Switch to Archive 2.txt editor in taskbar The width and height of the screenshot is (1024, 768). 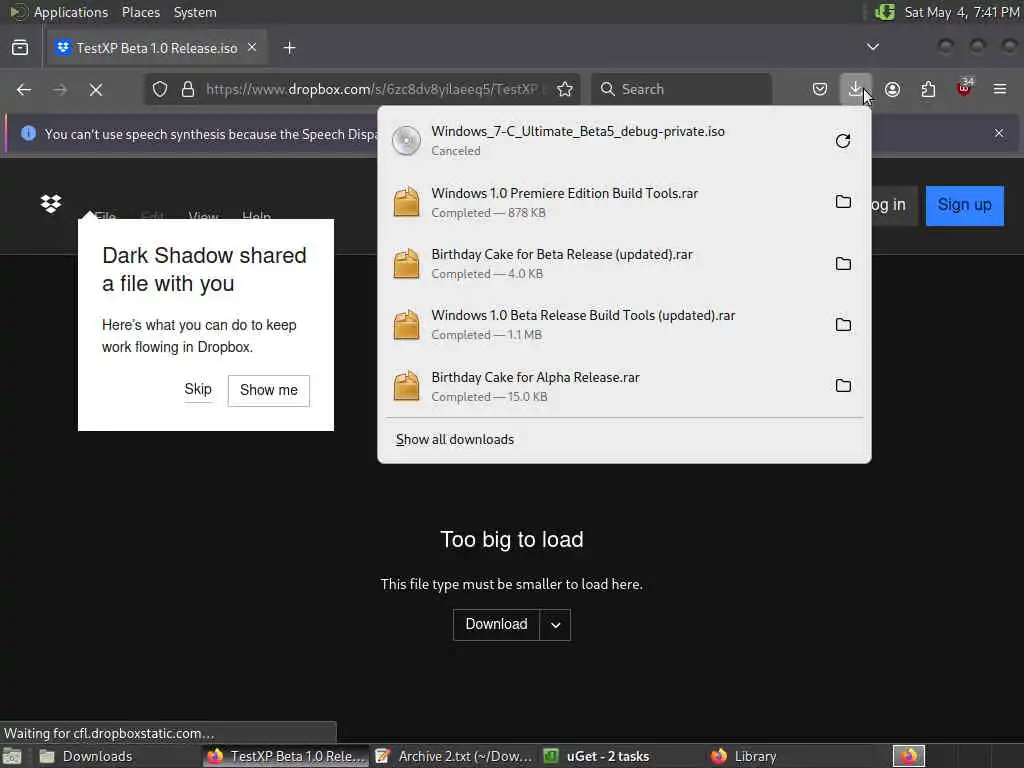pos(454,756)
